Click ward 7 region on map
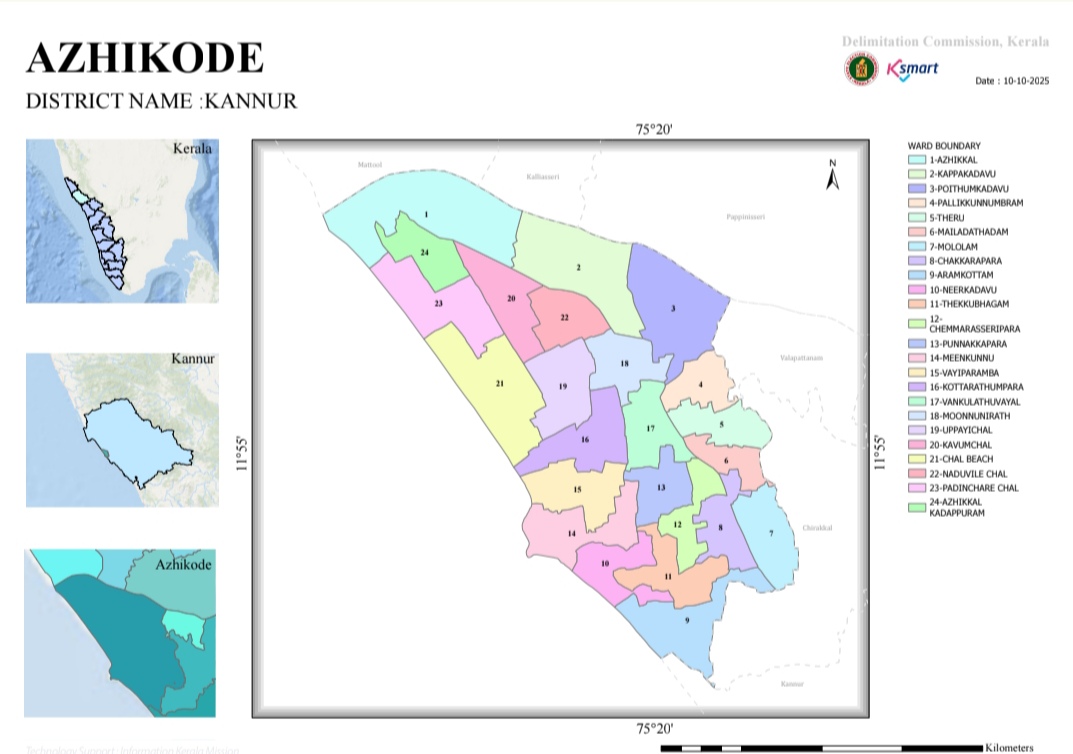 pos(770,534)
